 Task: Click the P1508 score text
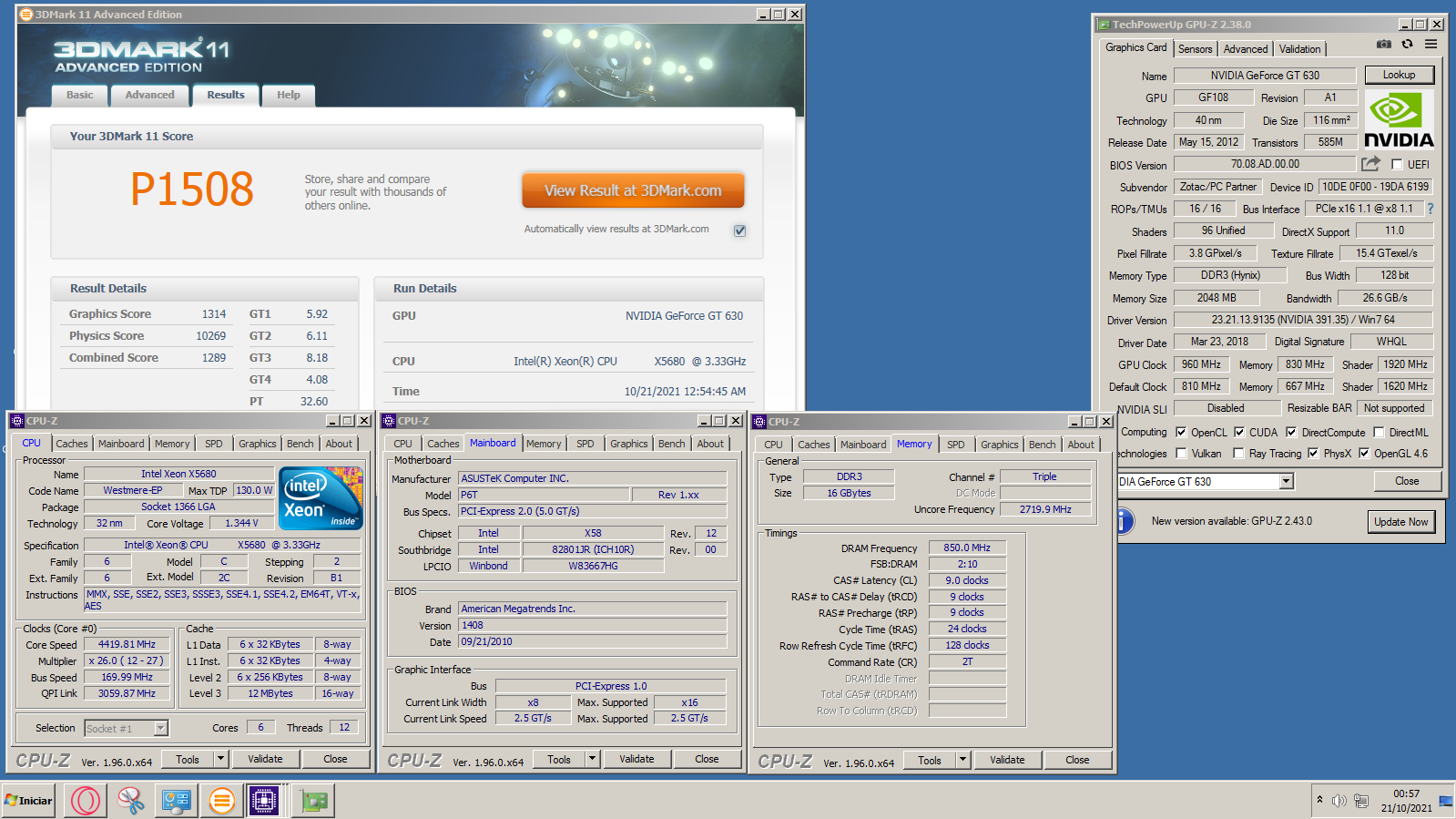click(192, 189)
